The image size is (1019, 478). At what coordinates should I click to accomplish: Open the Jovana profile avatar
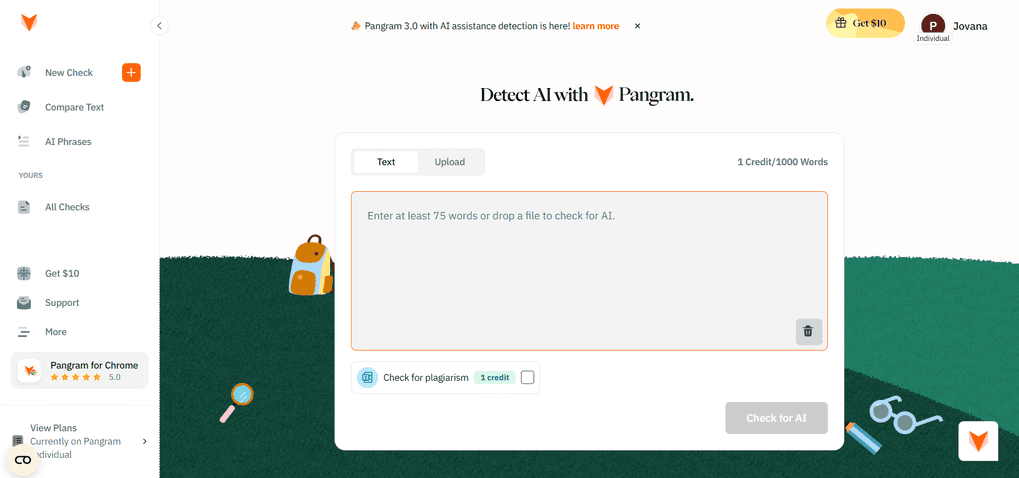click(933, 26)
